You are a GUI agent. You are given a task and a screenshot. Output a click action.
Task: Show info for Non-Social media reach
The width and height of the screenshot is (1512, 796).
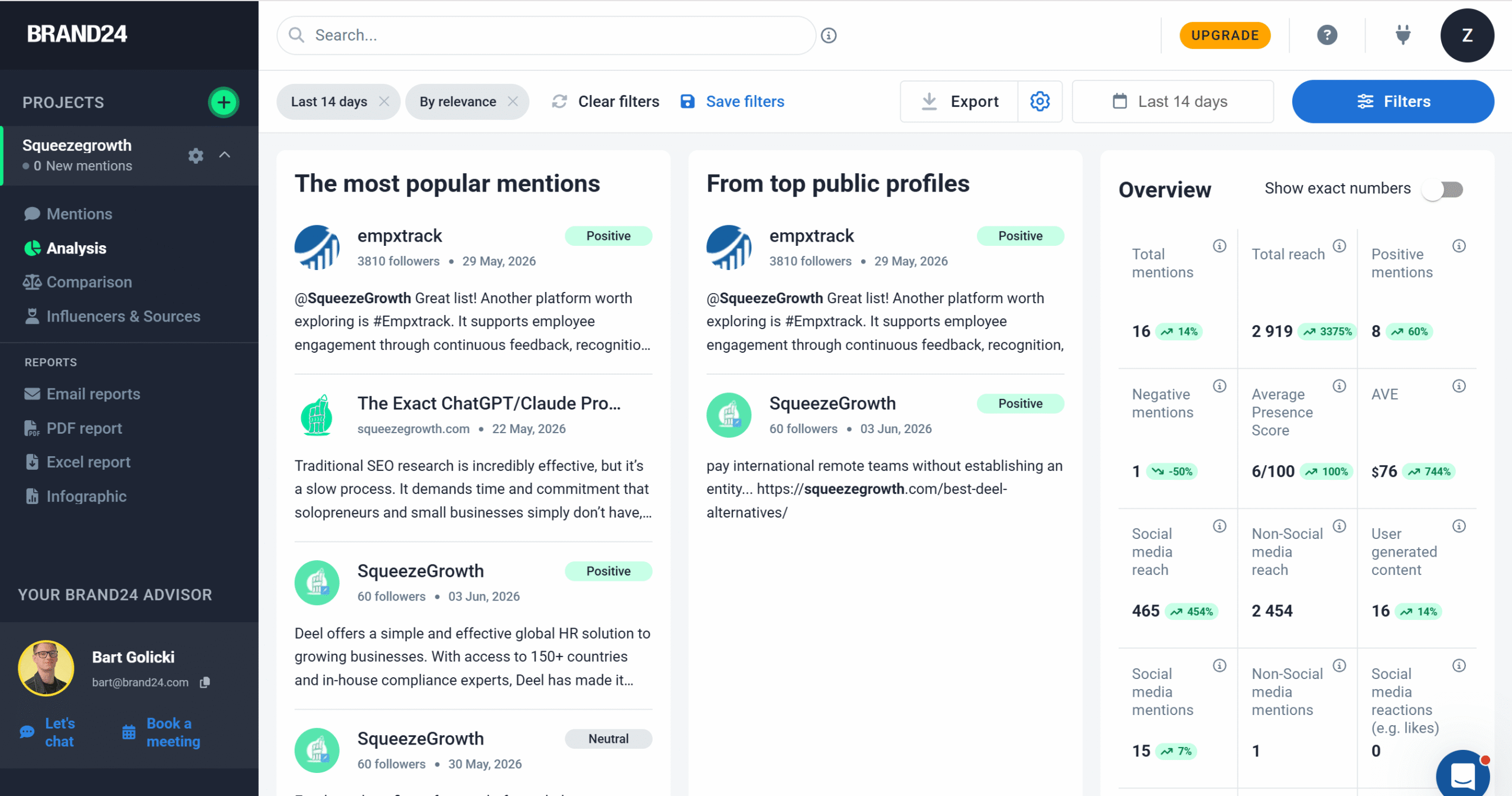click(1340, 526)
